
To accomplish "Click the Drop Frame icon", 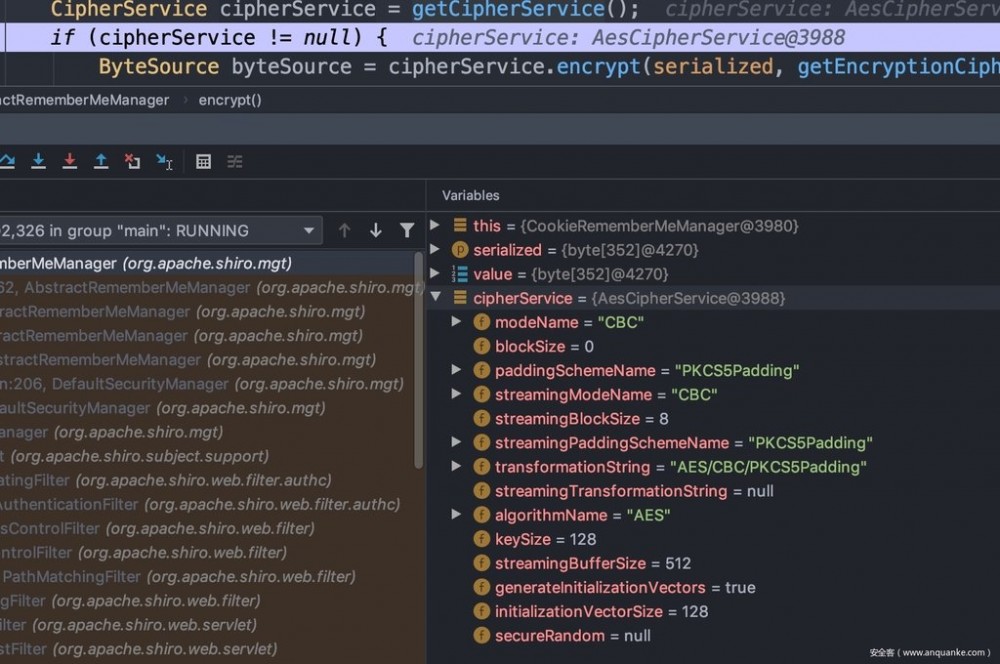I will (132, 161).
